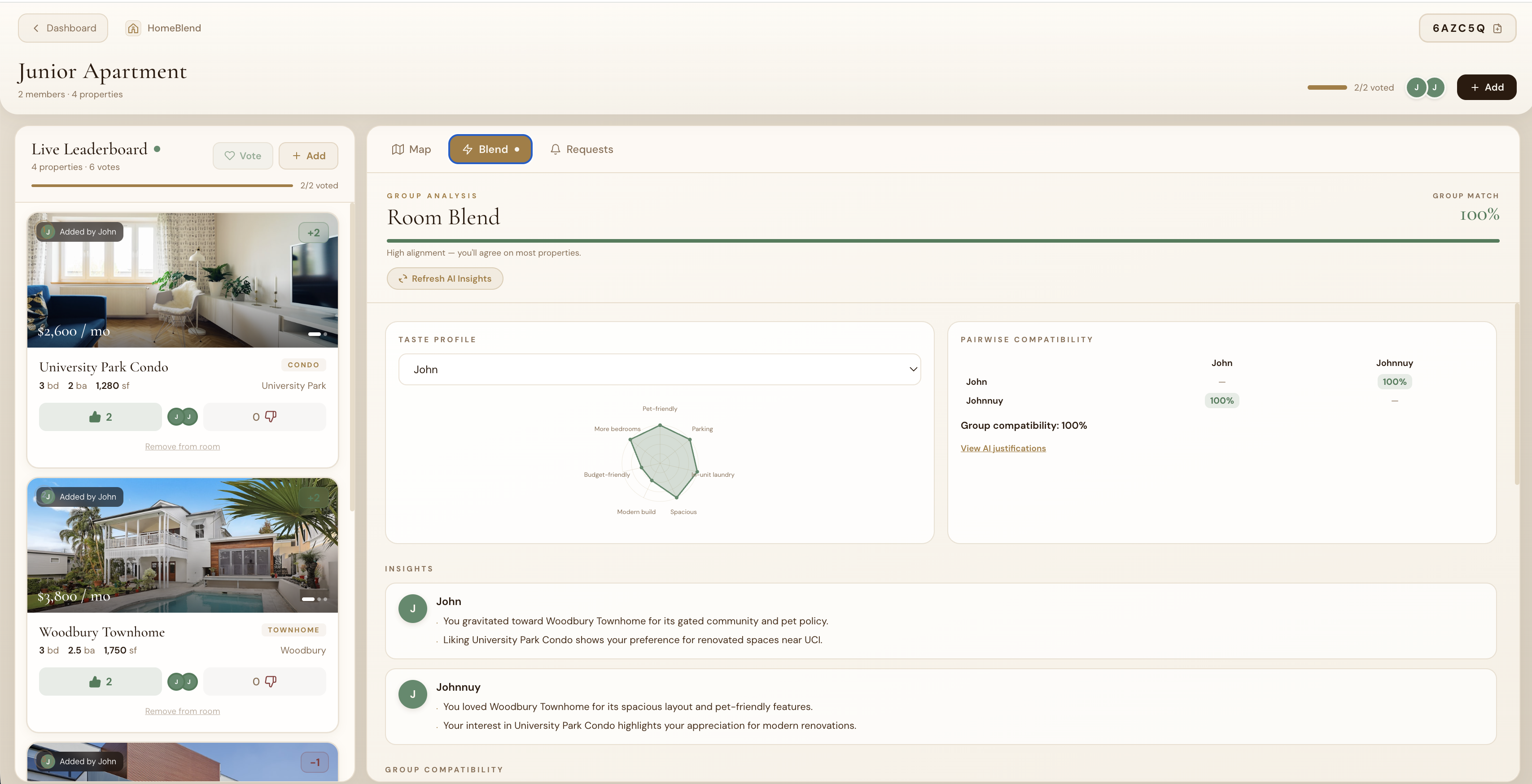Open the dark Add button in header
This screenshot has height=784, width=1532.
(1486, 87)
